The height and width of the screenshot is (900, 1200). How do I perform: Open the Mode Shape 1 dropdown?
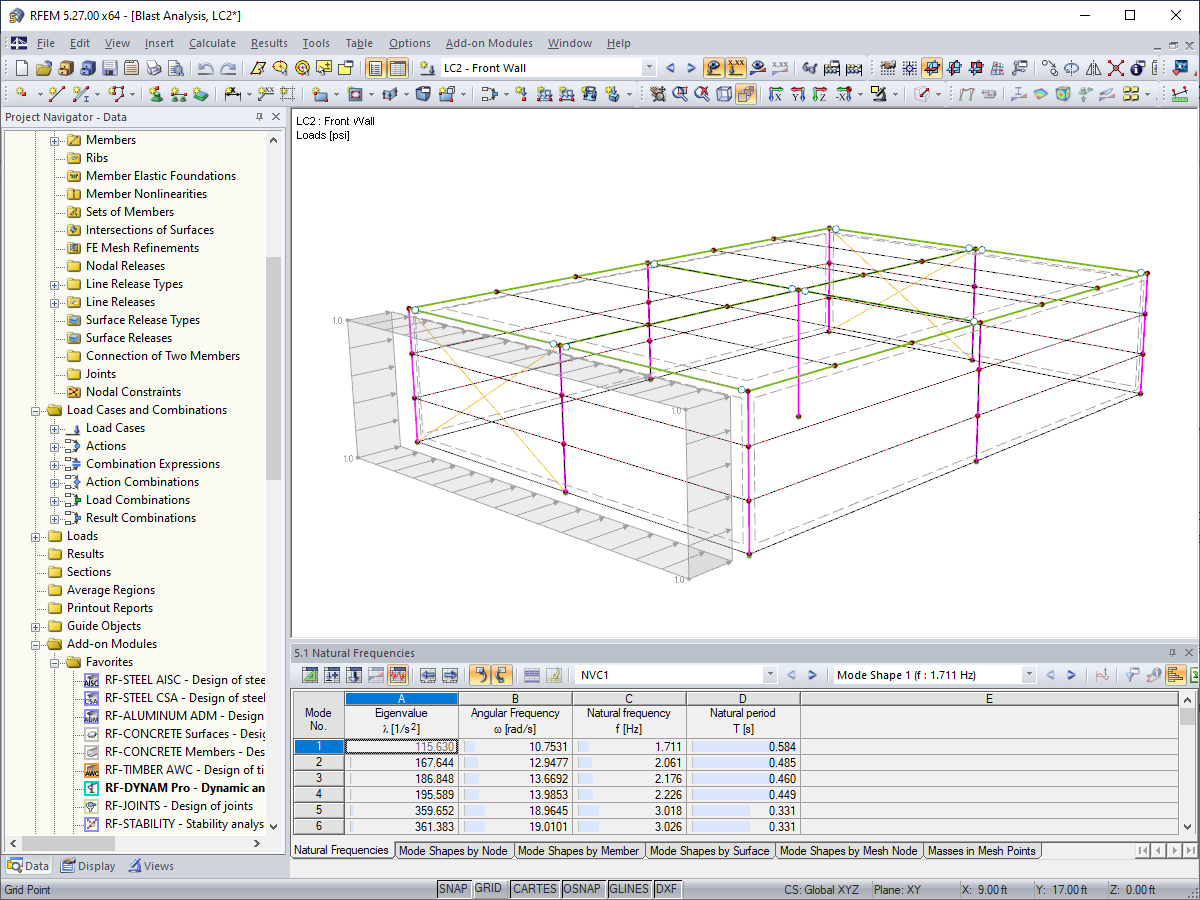1029,675
